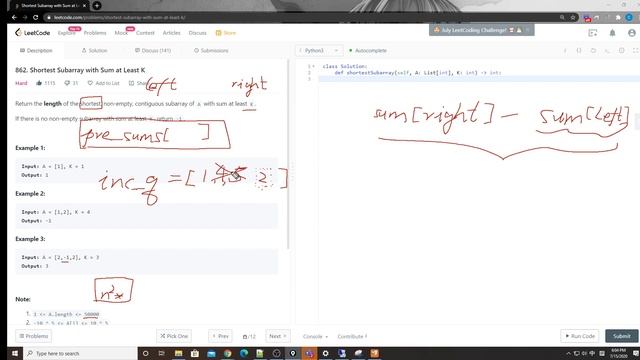Screen dimensions: 640x360
Task: Open a new browser tab
Action: [97, 6]
